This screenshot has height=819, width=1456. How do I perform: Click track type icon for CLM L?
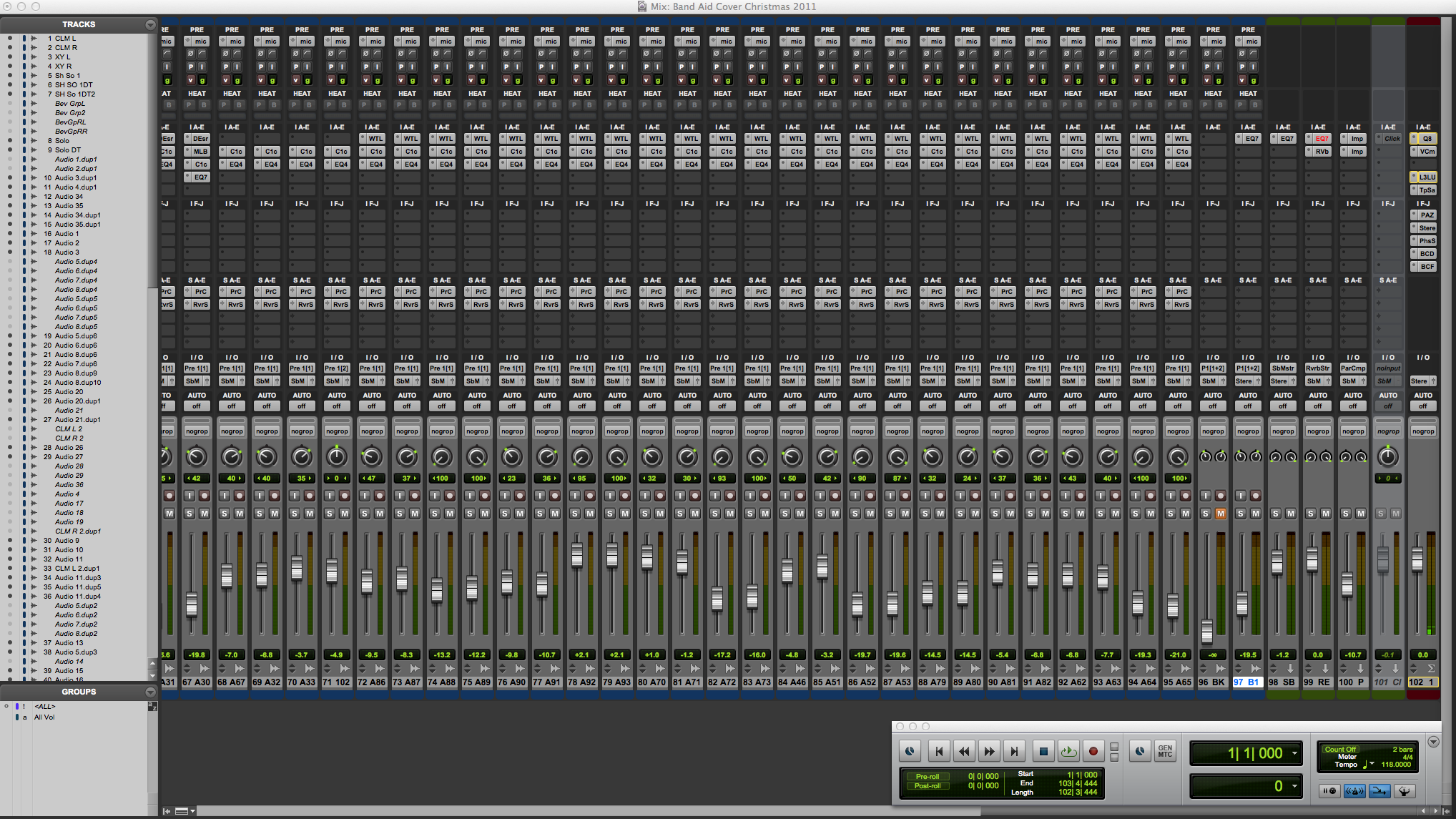pyautogui.click(x=34, y=39)
